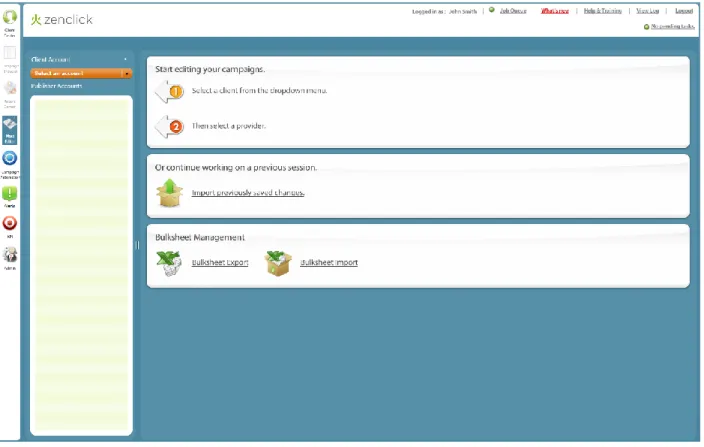Collapse the Client Account panel arrow
Screen dimensions: 704x447
point(125,59)
